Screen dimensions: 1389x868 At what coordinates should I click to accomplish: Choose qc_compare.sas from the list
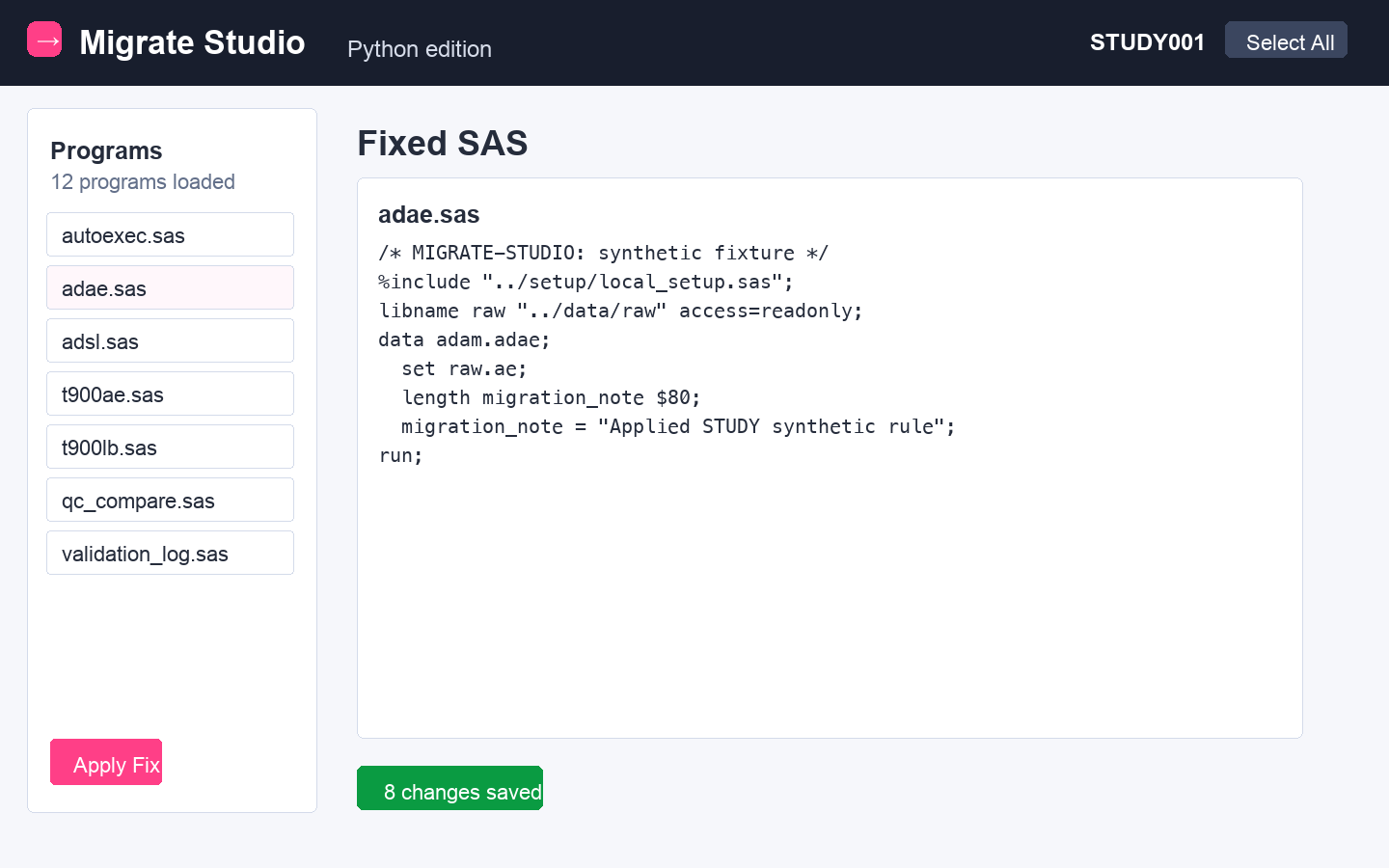[x=170, y=500]
